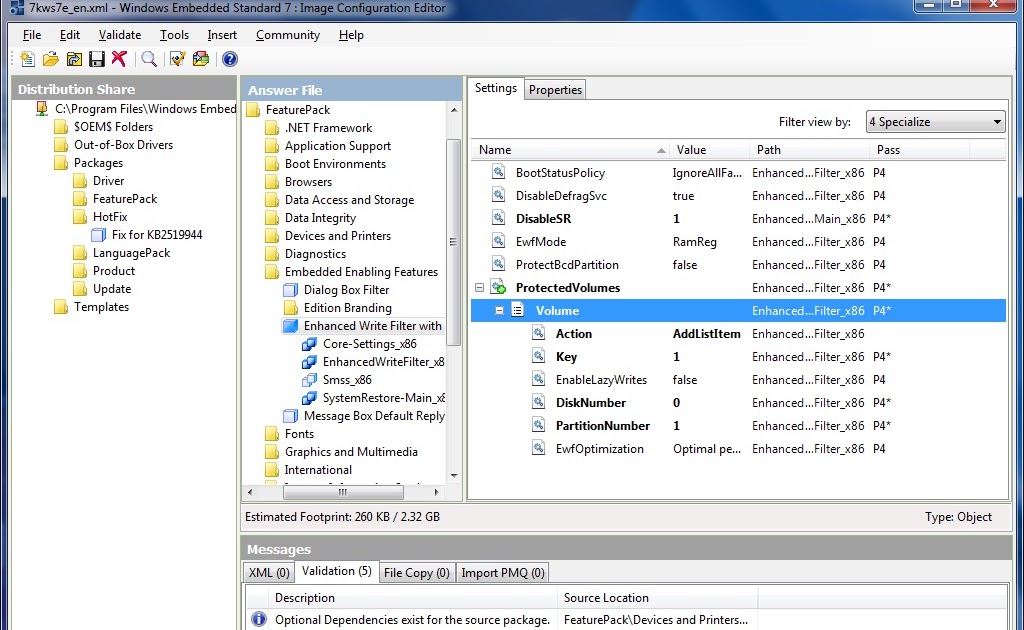Switch to the Import PMQ (0) tab
The width and height of the screenshot is (1024, 630).
502,573
